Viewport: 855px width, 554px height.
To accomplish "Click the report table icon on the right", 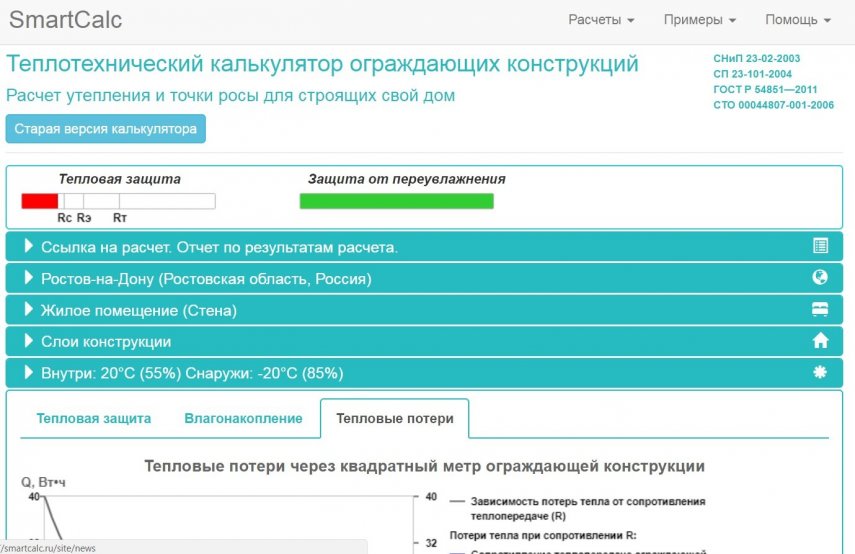I will pyautogui.click(x=820, y=247).
